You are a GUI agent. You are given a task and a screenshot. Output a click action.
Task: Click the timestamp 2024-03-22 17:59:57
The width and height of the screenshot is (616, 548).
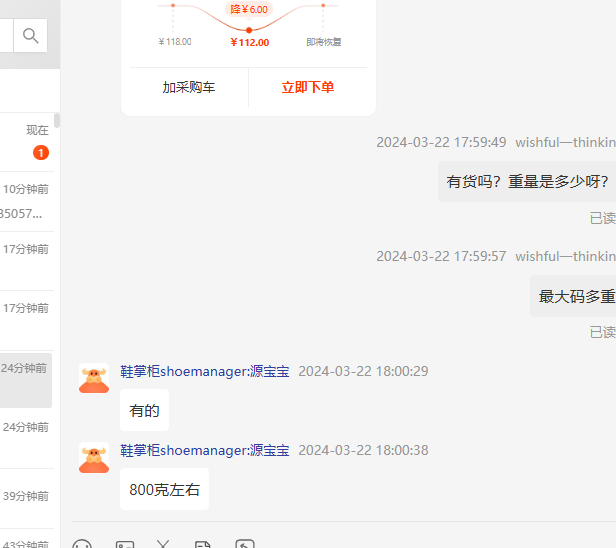(x=441, y=256)
